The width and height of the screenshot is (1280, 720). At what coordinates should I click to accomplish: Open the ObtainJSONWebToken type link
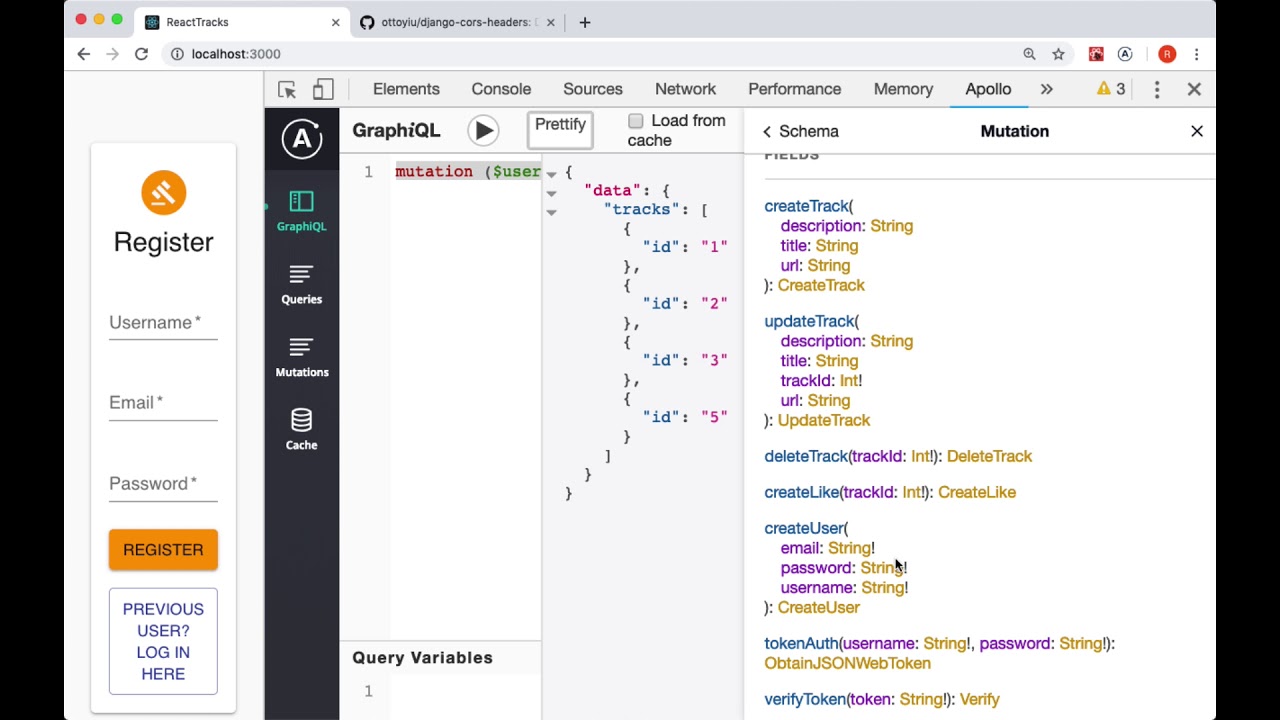847,663
